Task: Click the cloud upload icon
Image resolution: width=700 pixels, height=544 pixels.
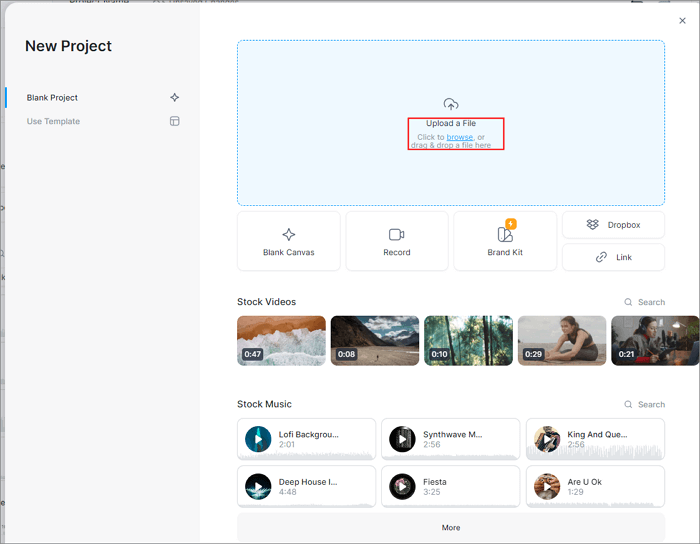Action: point(450,104)
